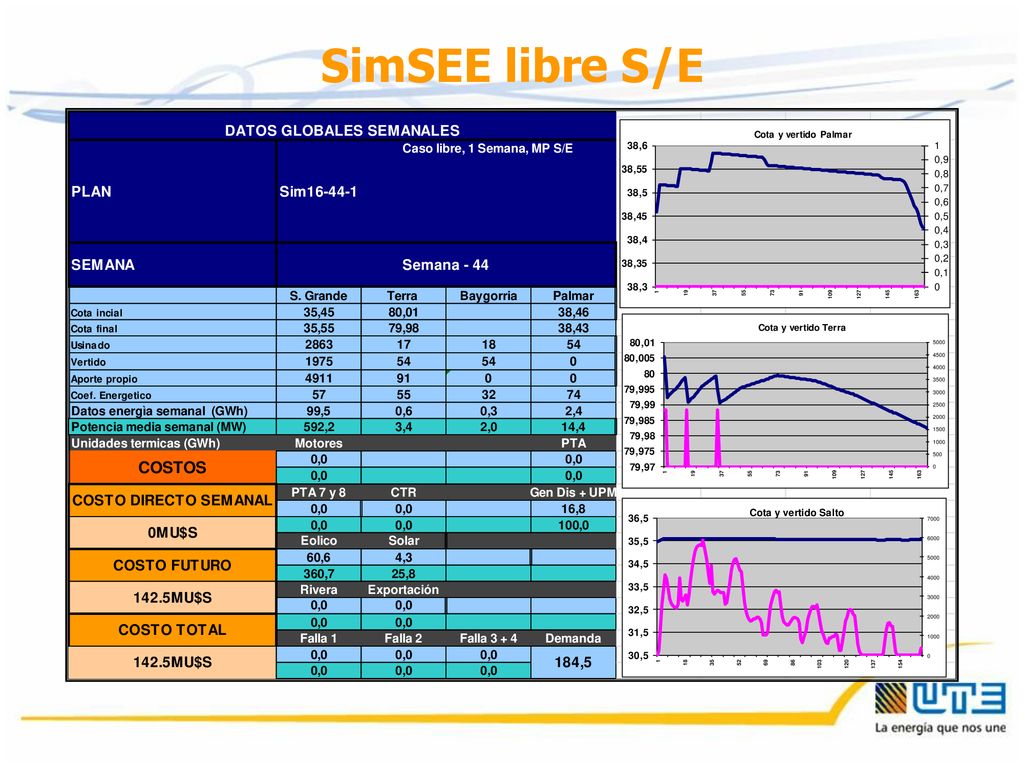Select the '0MU$S' cost value

pyautogui.click(x=172, y=533)
